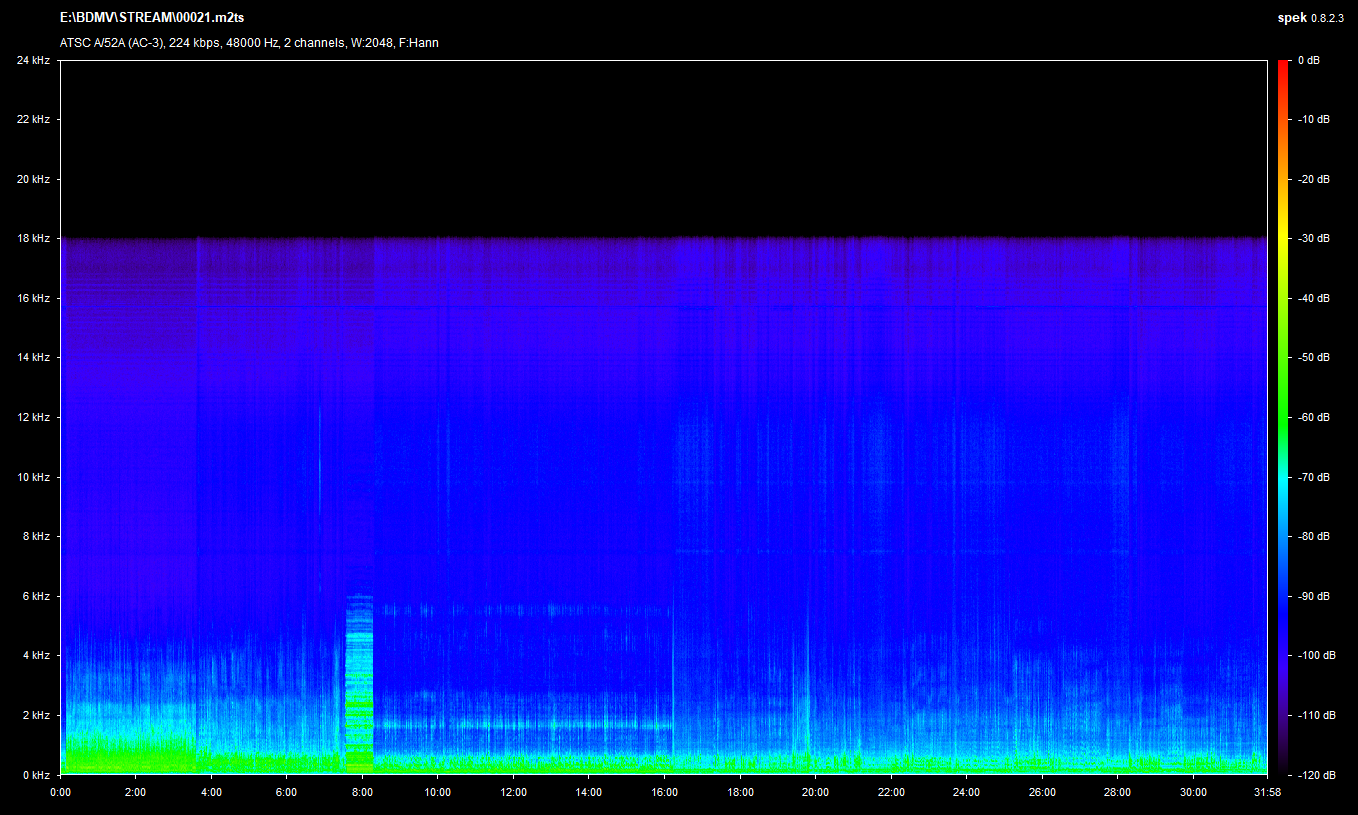
Task: Click the -80 dB level scale label
Action: tap(1312, 536)
